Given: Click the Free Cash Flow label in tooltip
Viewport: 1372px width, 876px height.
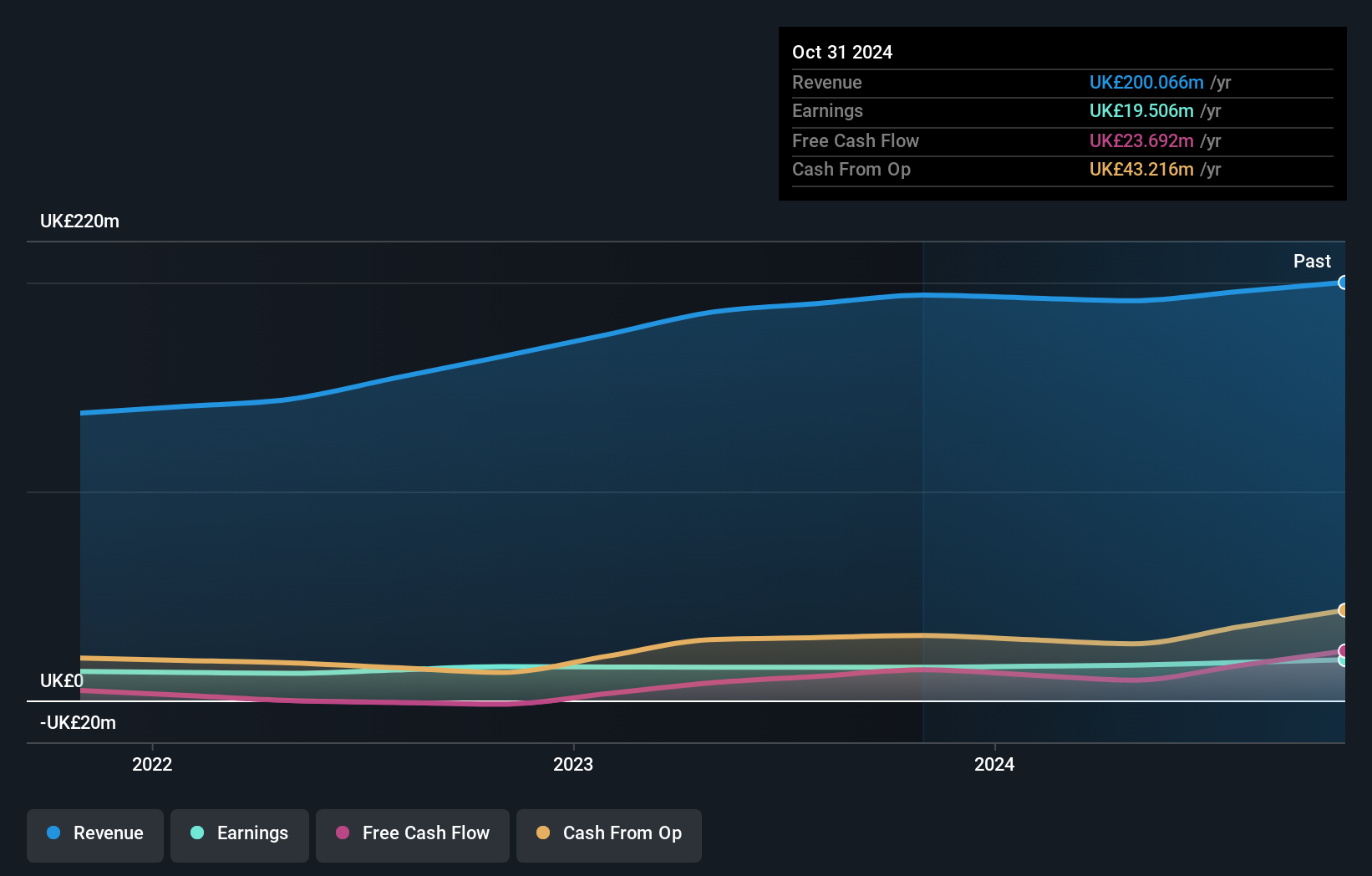Looking at the screenshot, I should (x=856, y=140).
